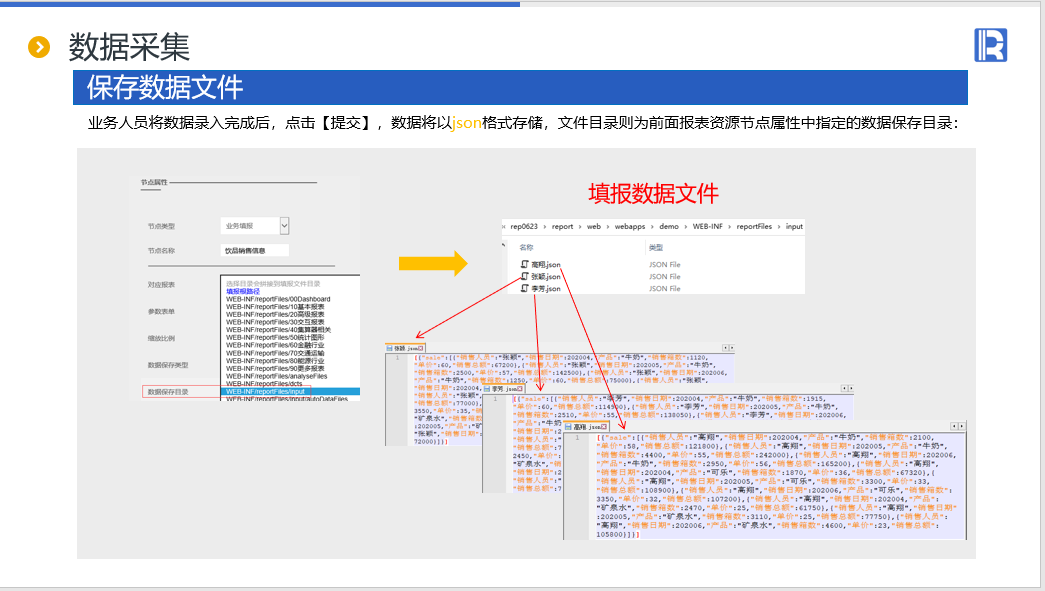This screenshot has height=591, width=1045.
Task: Click the 填报根路径 link in the list
Action: pyautogui.click(x=242, y=291)
